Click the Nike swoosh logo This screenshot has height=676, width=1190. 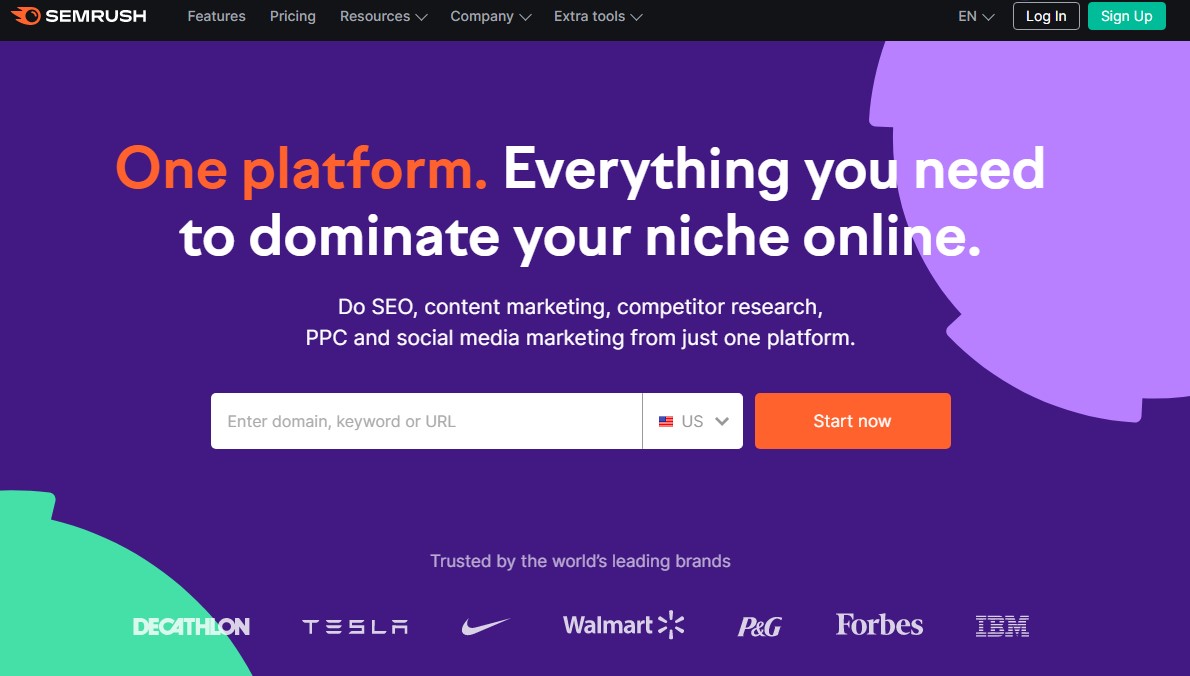tap(486, 622)
